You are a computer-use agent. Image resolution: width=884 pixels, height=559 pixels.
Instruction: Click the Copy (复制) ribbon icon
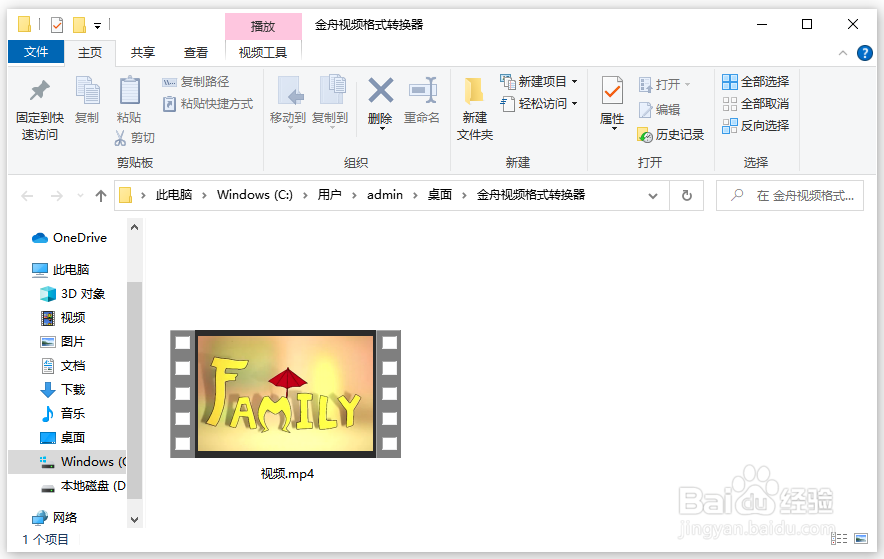click(x=87, y=91)
